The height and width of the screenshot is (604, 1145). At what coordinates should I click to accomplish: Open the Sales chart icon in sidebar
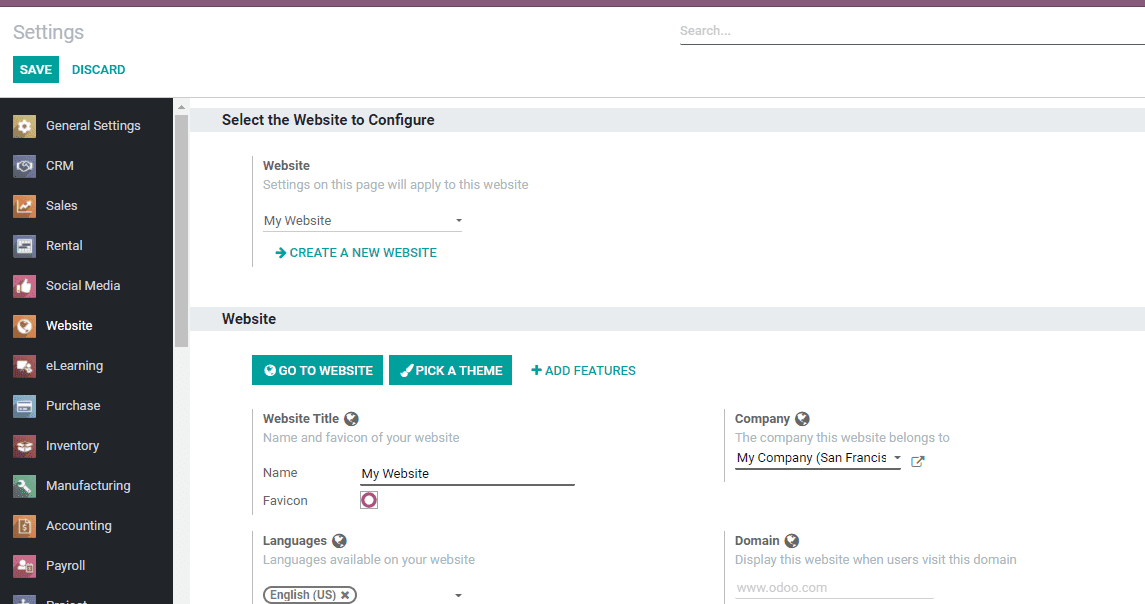click(x=25, y=206)
